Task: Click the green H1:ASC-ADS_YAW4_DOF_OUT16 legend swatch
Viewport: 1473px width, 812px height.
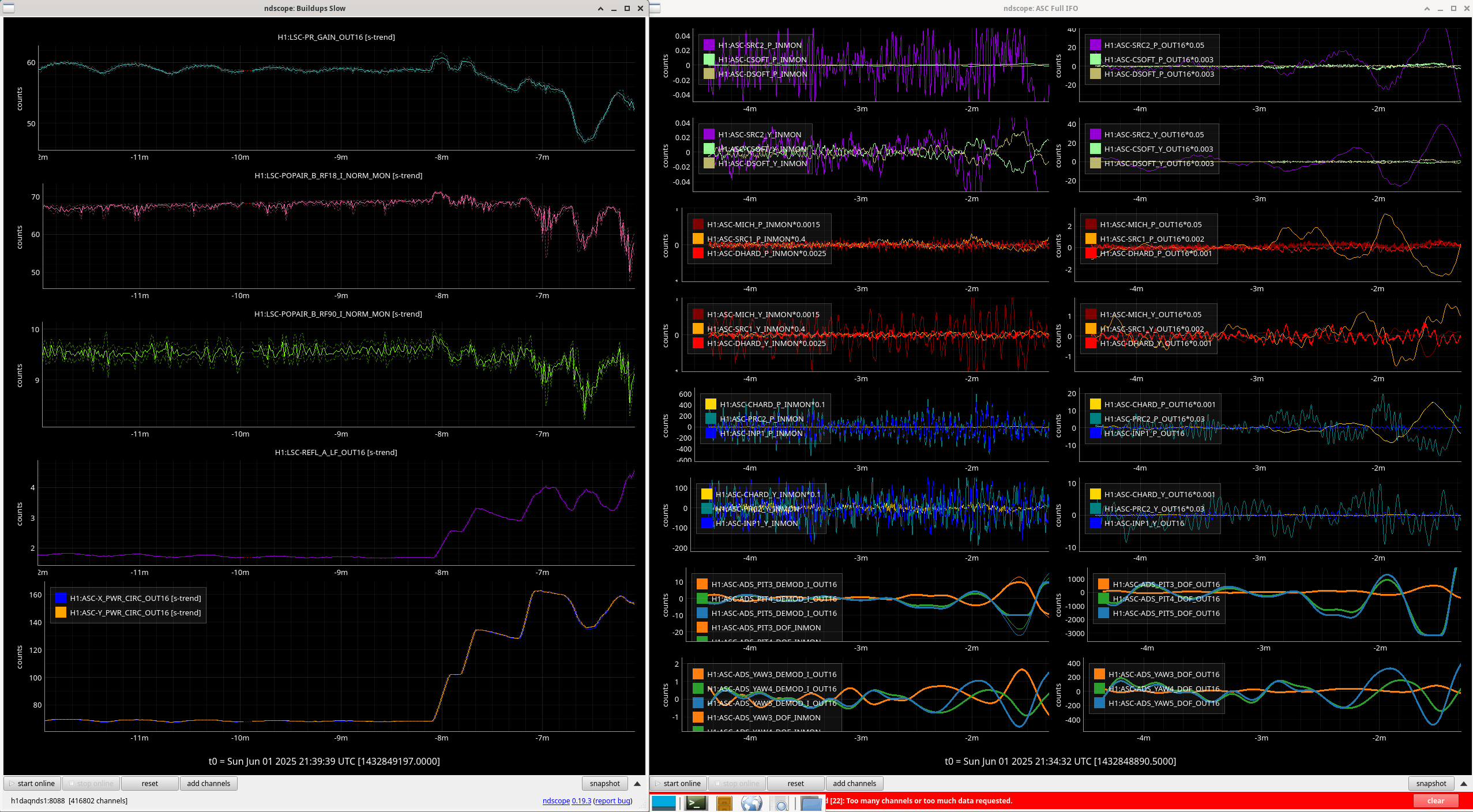Action: 1099,689
